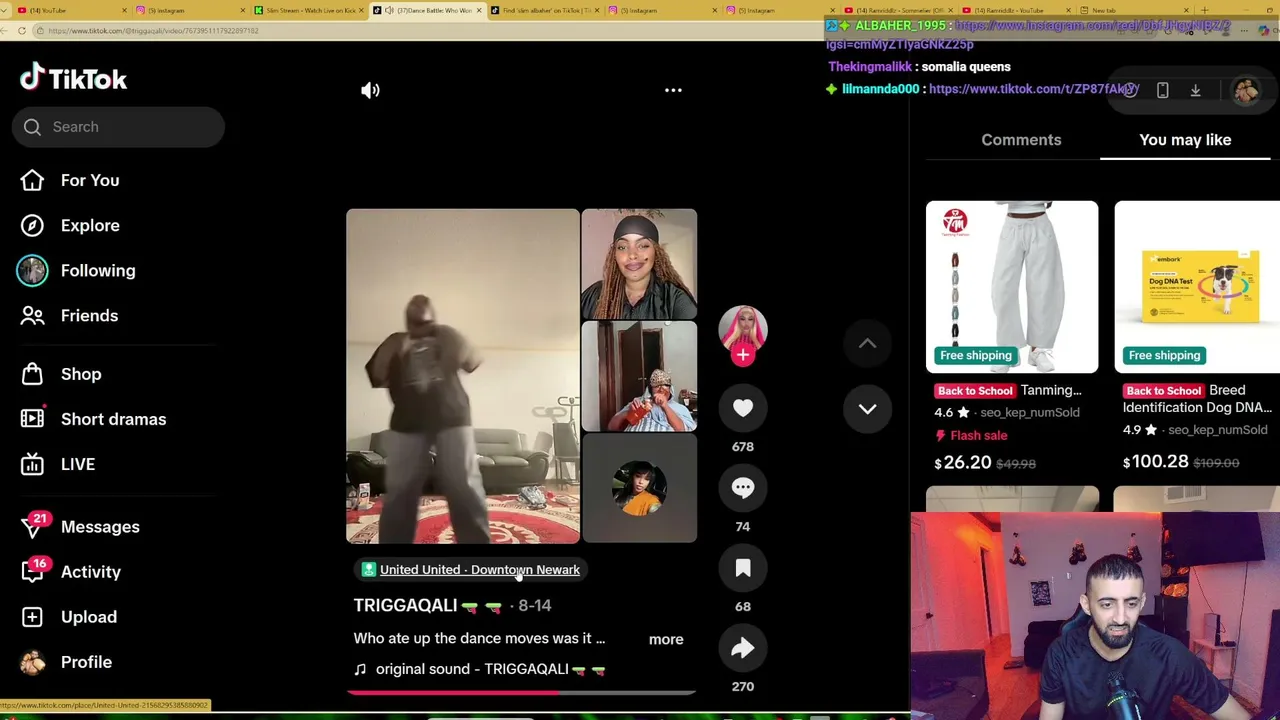Open Profile from the sidebar avatar

tap(32, 662)
